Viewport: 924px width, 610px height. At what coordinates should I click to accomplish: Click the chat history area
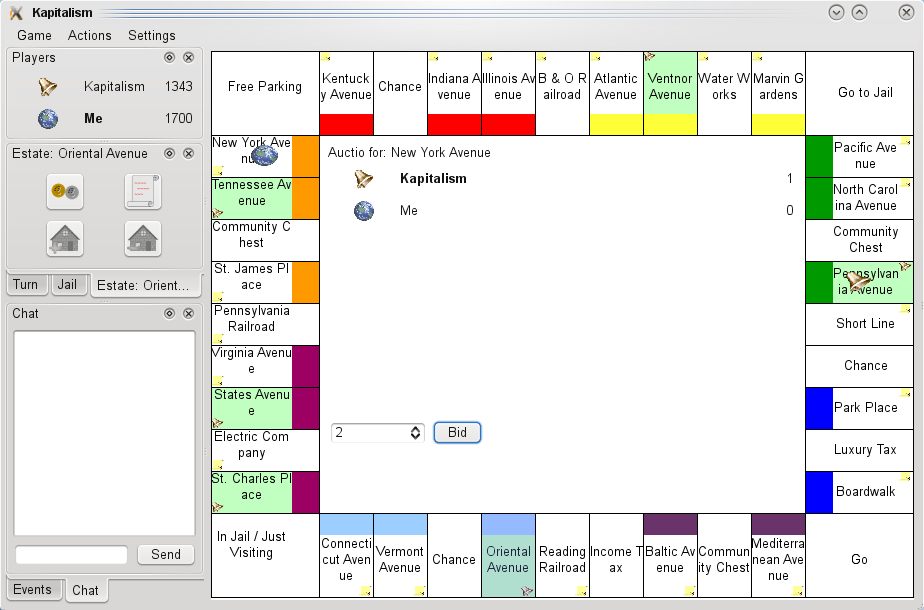click(x=104, y=433)
